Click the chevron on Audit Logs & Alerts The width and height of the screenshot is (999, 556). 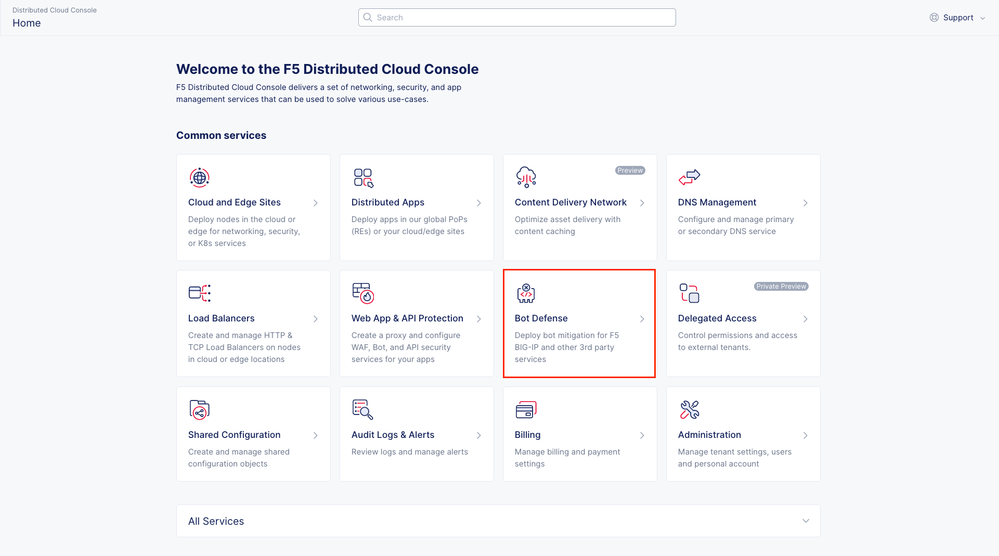(479, 436)
